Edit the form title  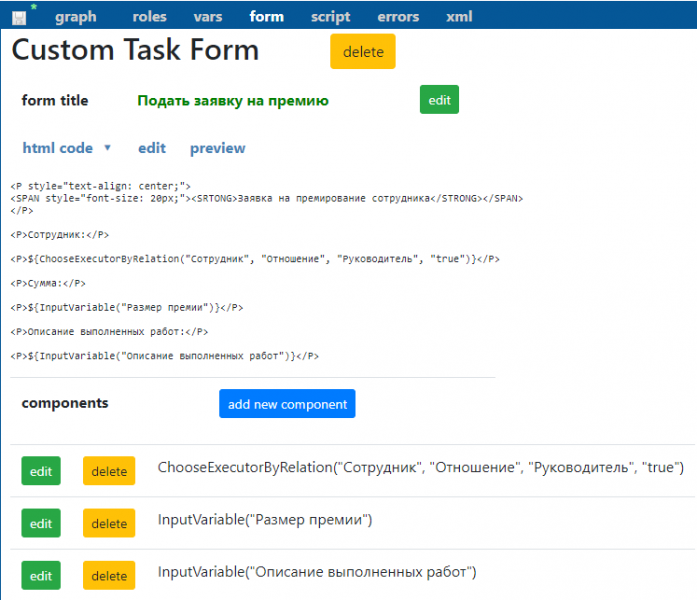coord(439,100)
